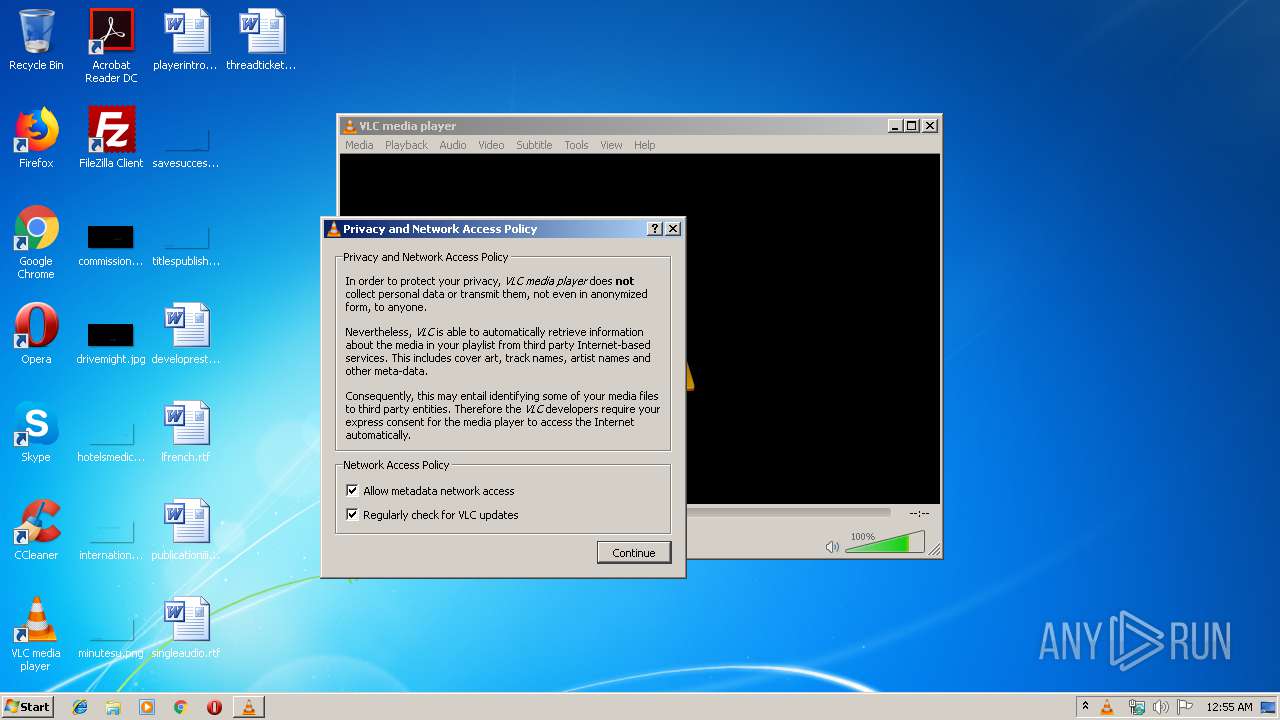The image size is (1280, 720).
Task: Click the VLC playback seek bar
Action: [x=788, y=512]
